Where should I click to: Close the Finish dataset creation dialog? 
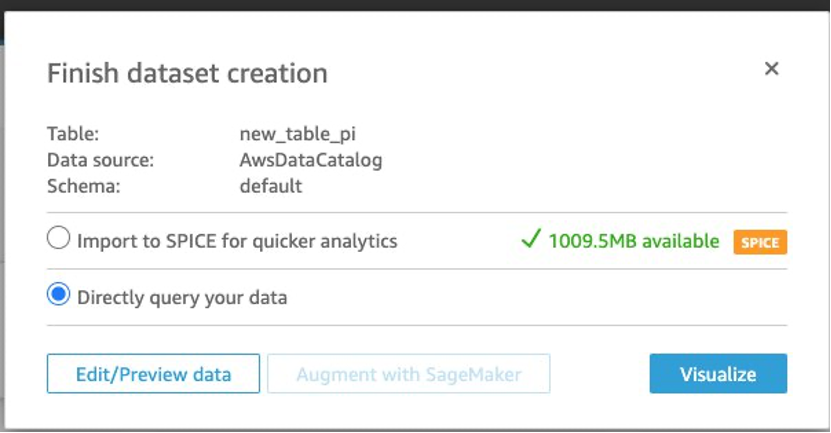pos(771,69)
